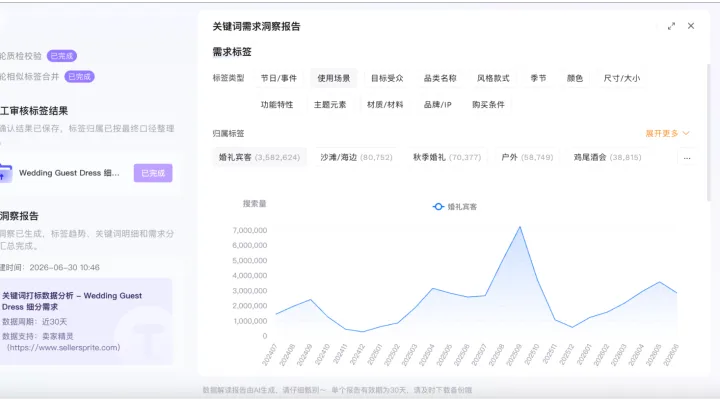
Task: Select the 风格款式 tag type
Action: (x=493, y=78)
